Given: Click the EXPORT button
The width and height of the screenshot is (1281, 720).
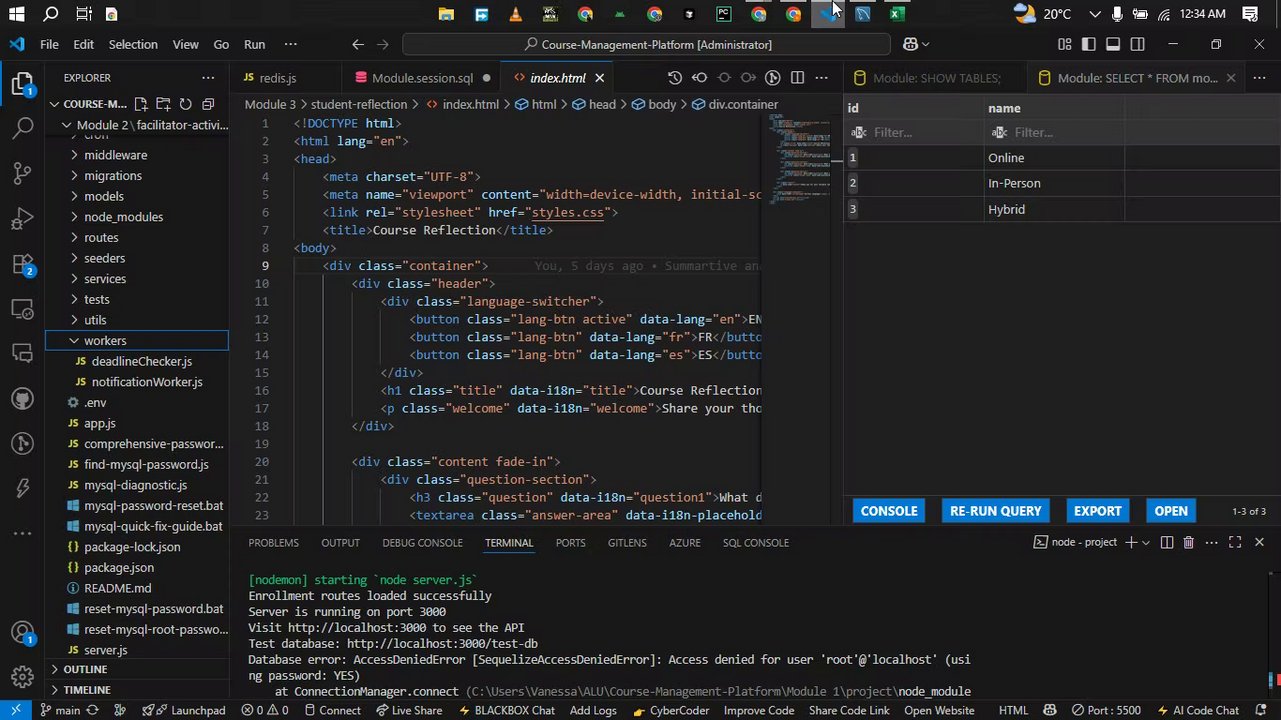Looking at the screenshot, I should coord(1097,511).
